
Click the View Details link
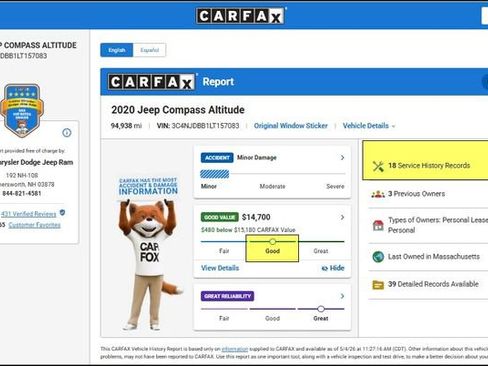(220, 268)
